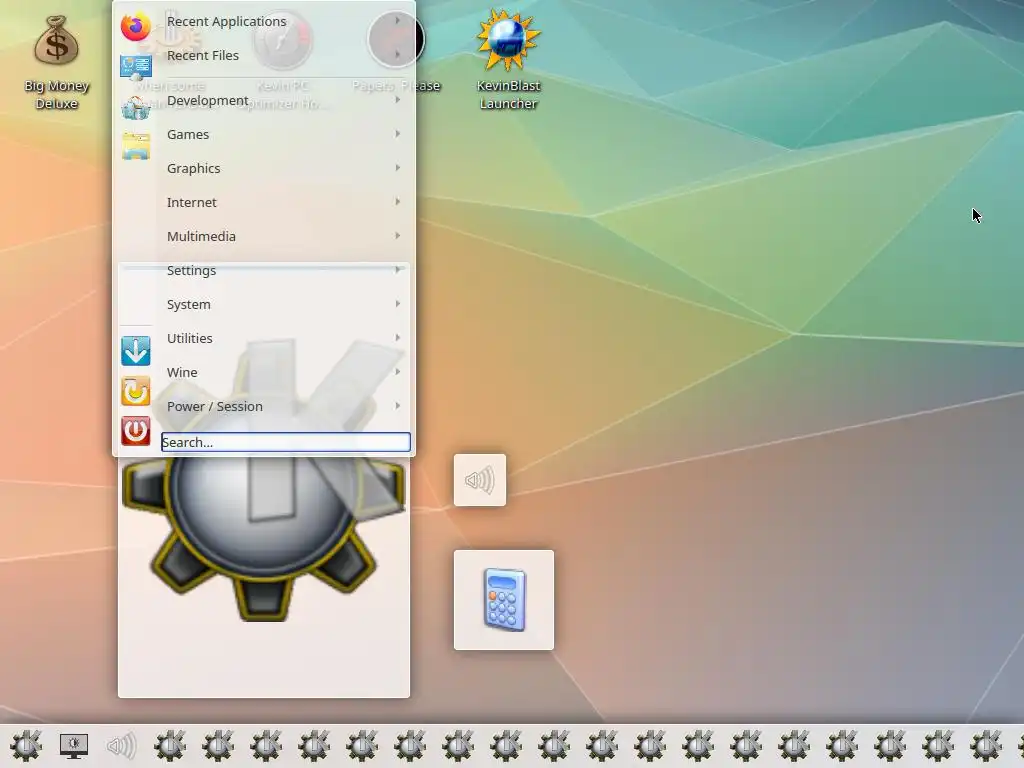Focus the Search... input field
The width and height of the screenshot is (1024, 768).
pyautogui.click(x=285, y=442)
